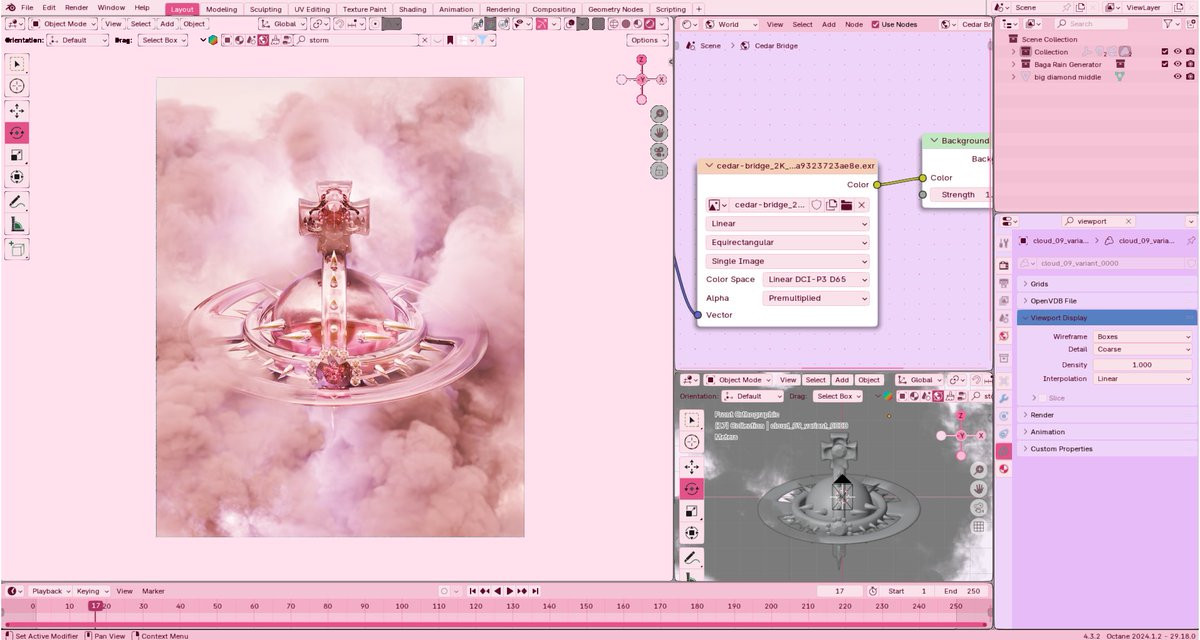Select the highlighted Rotate tool in main viewport
Viewport: 1200px width, 640px height.
pyautogui.click(x=17, y=133)
